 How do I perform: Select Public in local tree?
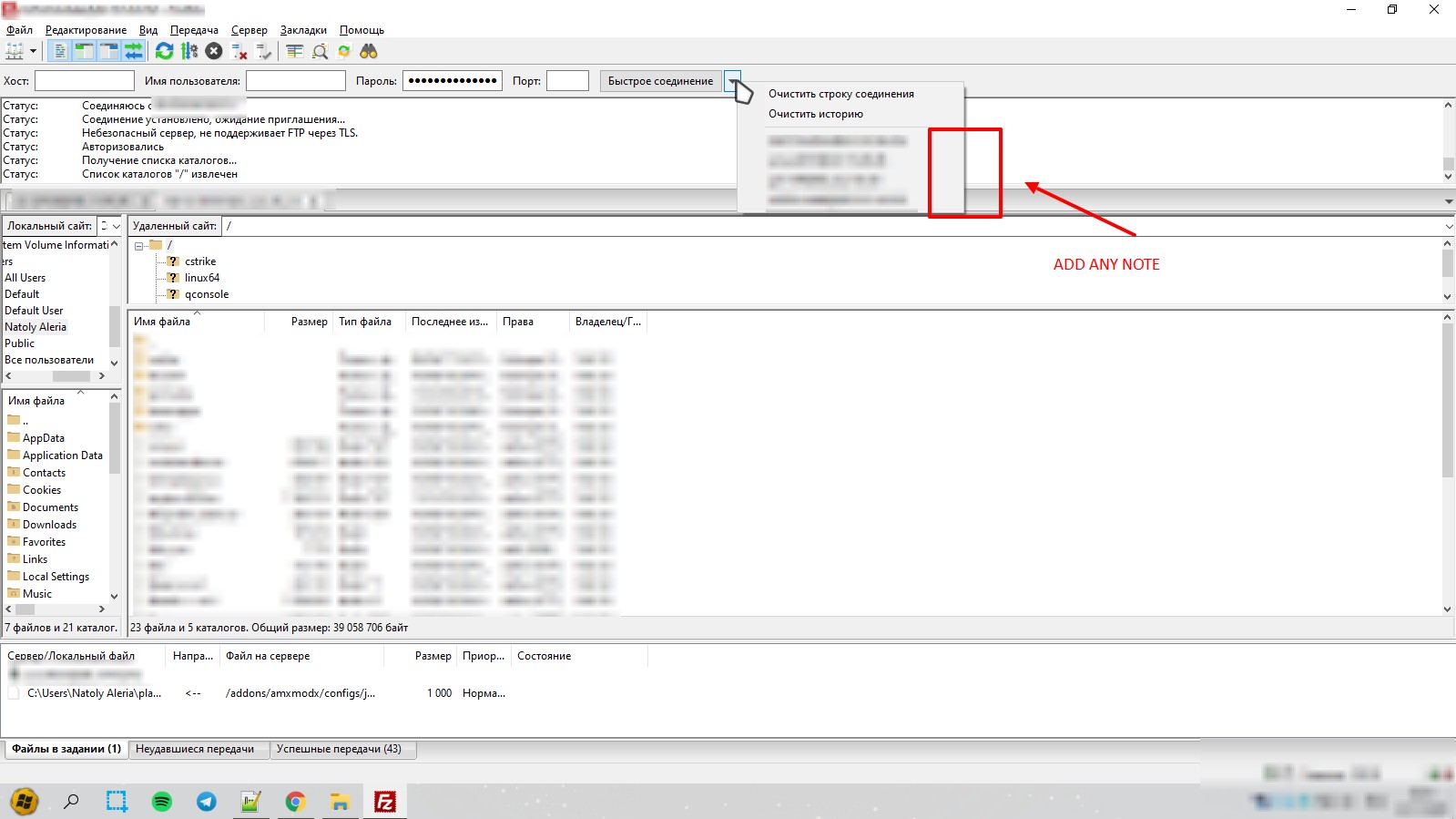pyautogui.click(x=19, y=343)
